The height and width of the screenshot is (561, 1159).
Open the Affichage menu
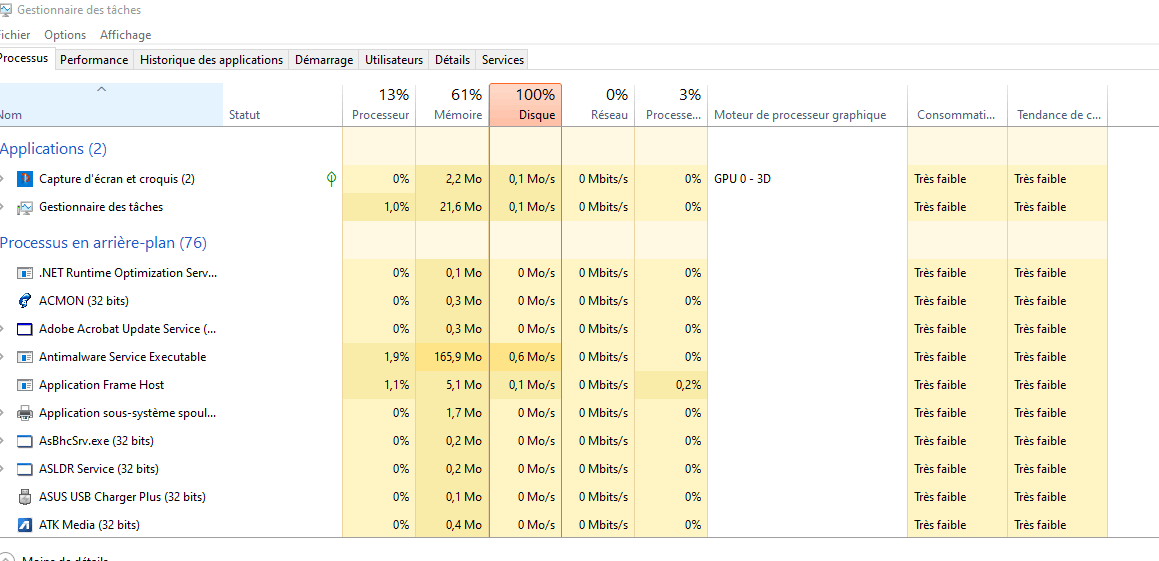coord(125,35)
